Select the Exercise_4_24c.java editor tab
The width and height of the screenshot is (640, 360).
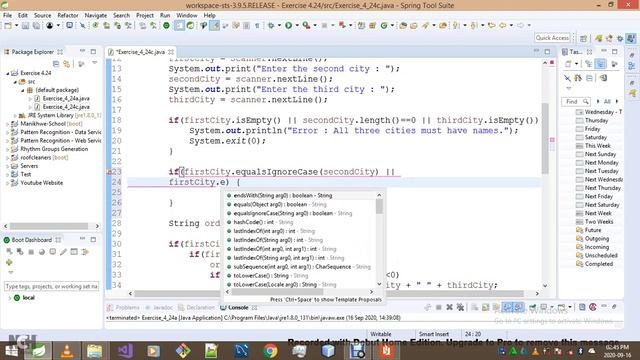(140, 52)
